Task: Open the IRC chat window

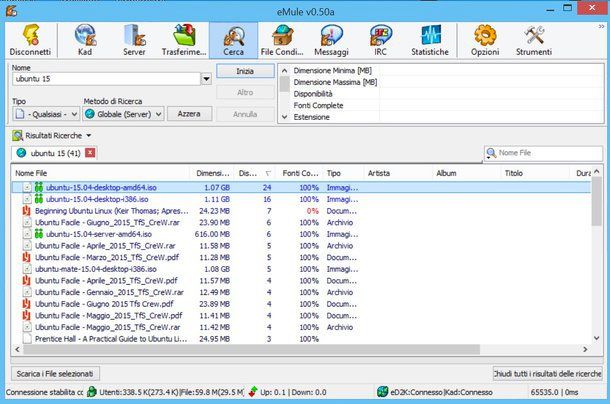Action: click(380, 40)
